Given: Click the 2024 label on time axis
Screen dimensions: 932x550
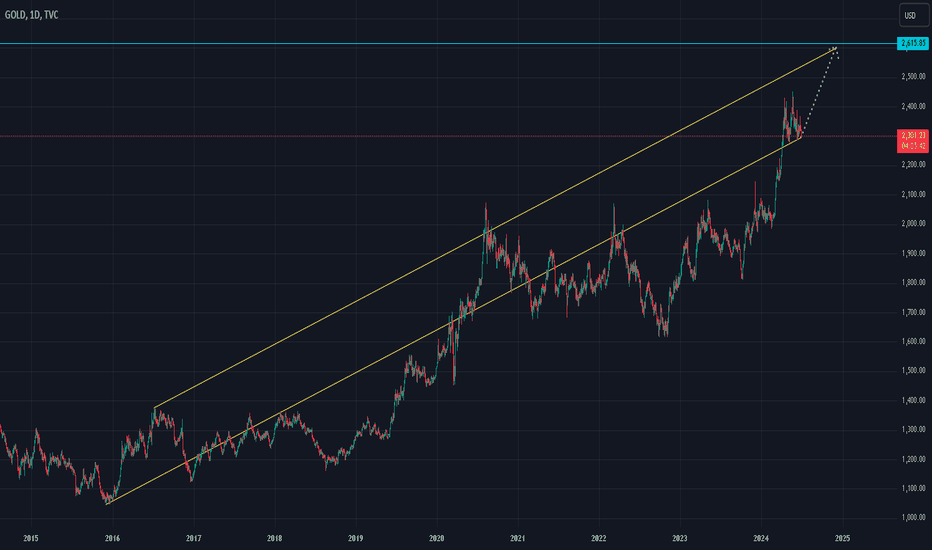Looking at the screenshot, I should coord(761,539).
